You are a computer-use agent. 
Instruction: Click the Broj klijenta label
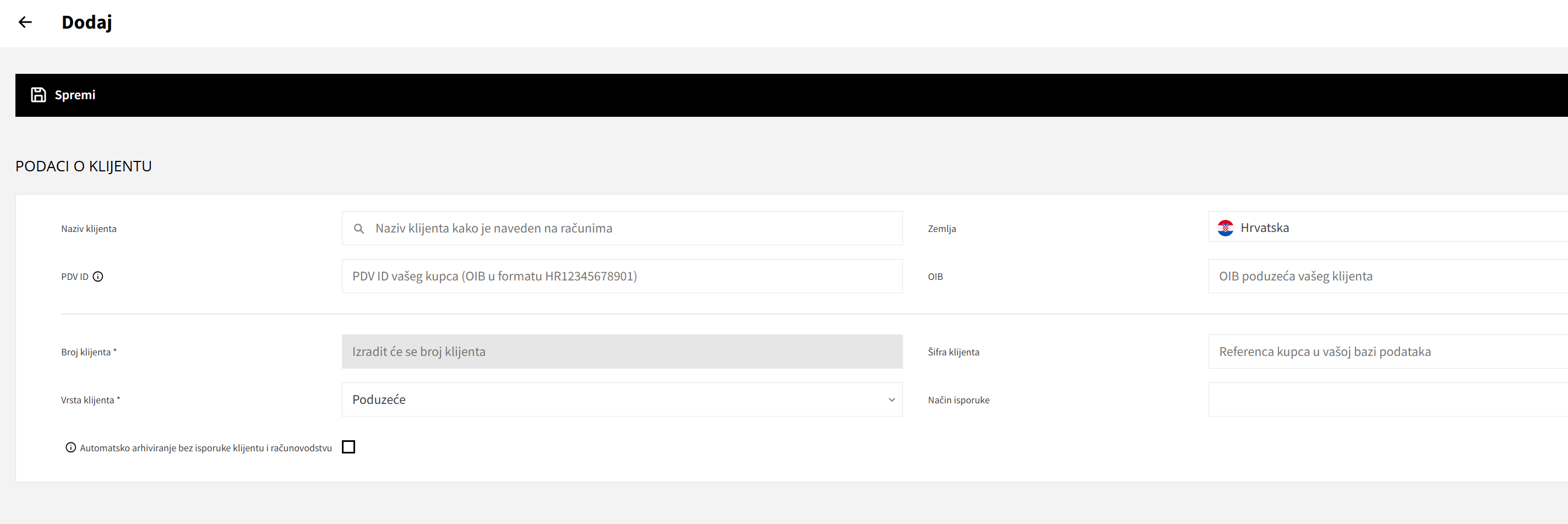point(89,352)
